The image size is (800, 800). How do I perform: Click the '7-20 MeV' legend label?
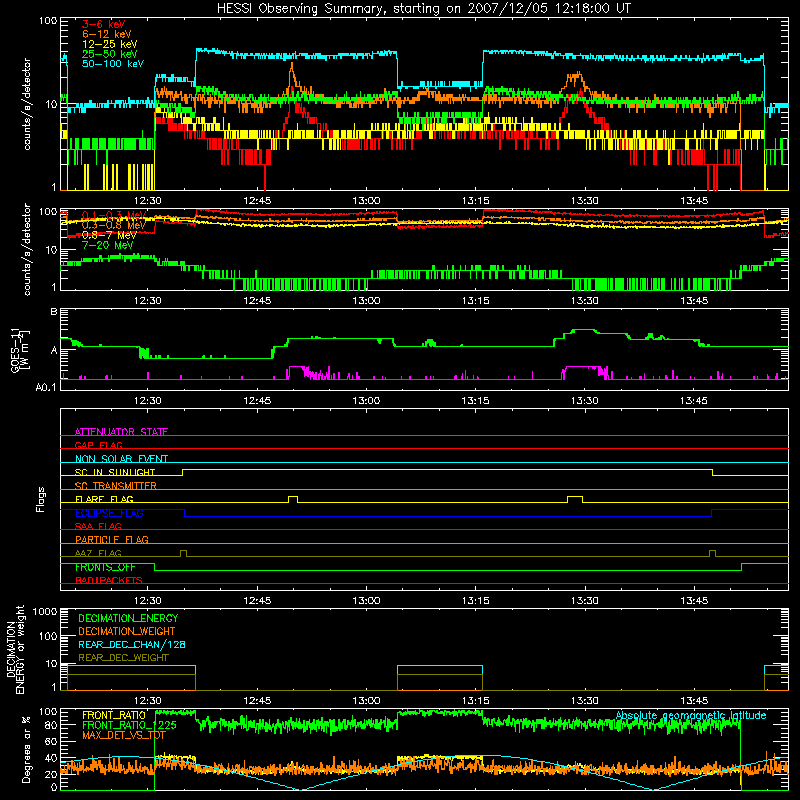click(x=108, y=245)
